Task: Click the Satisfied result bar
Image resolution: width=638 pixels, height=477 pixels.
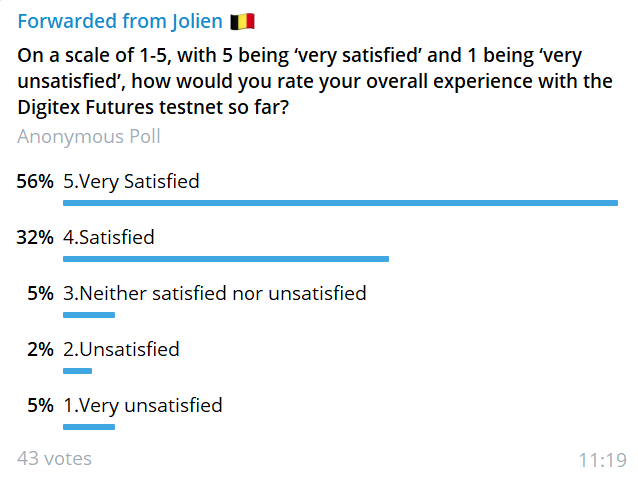Action: point(226,259)
